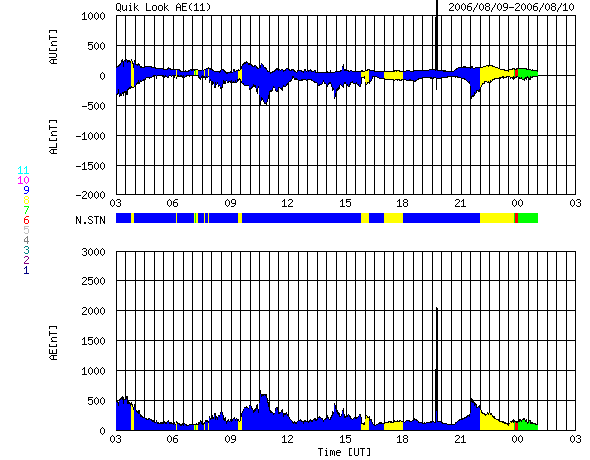
Task: Click the '-1500' tick on AU/AL axis
Action: click(90, 166)
